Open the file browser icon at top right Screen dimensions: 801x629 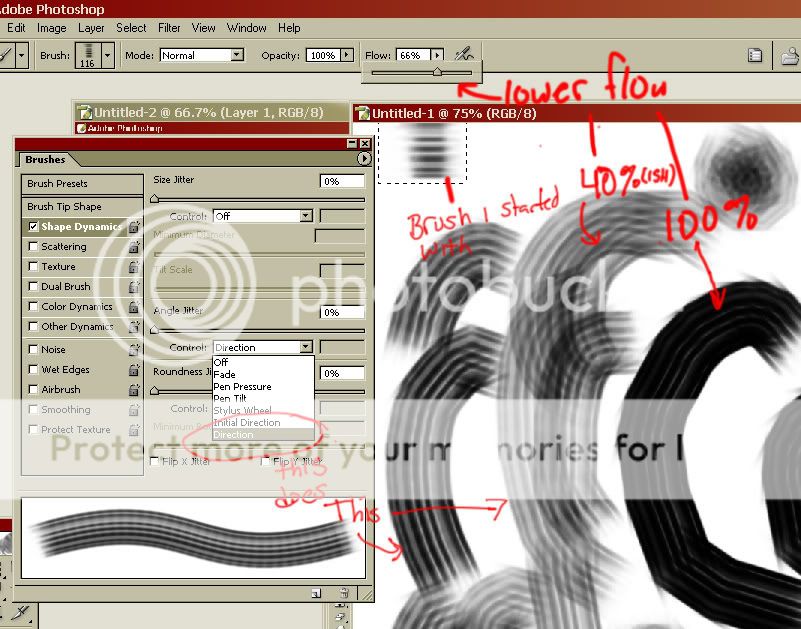point(790,55)
